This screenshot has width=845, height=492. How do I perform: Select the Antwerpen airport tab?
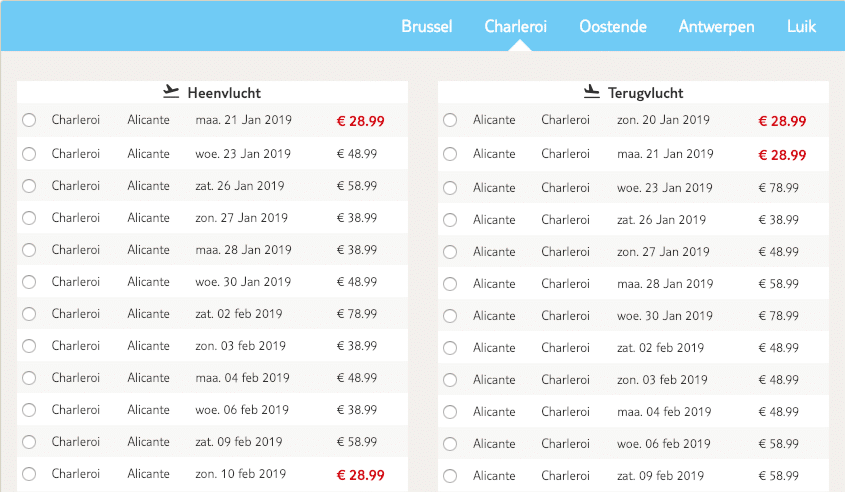click(716, 26)
